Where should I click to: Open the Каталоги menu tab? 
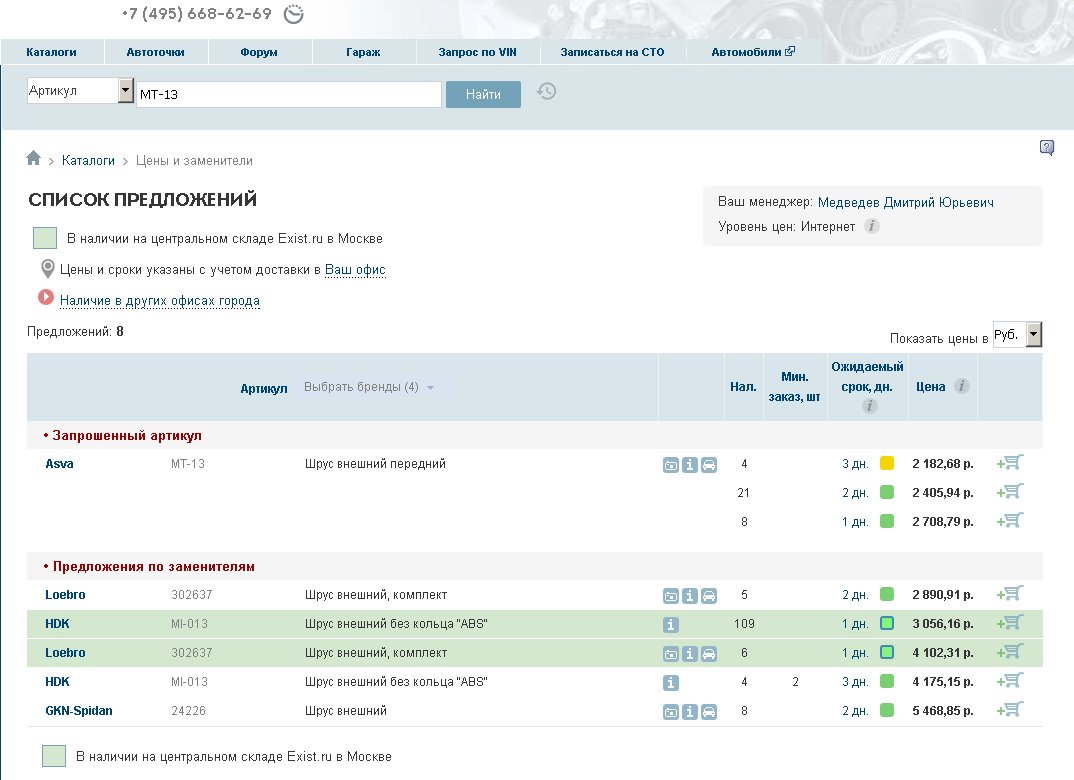click(51, 52)
